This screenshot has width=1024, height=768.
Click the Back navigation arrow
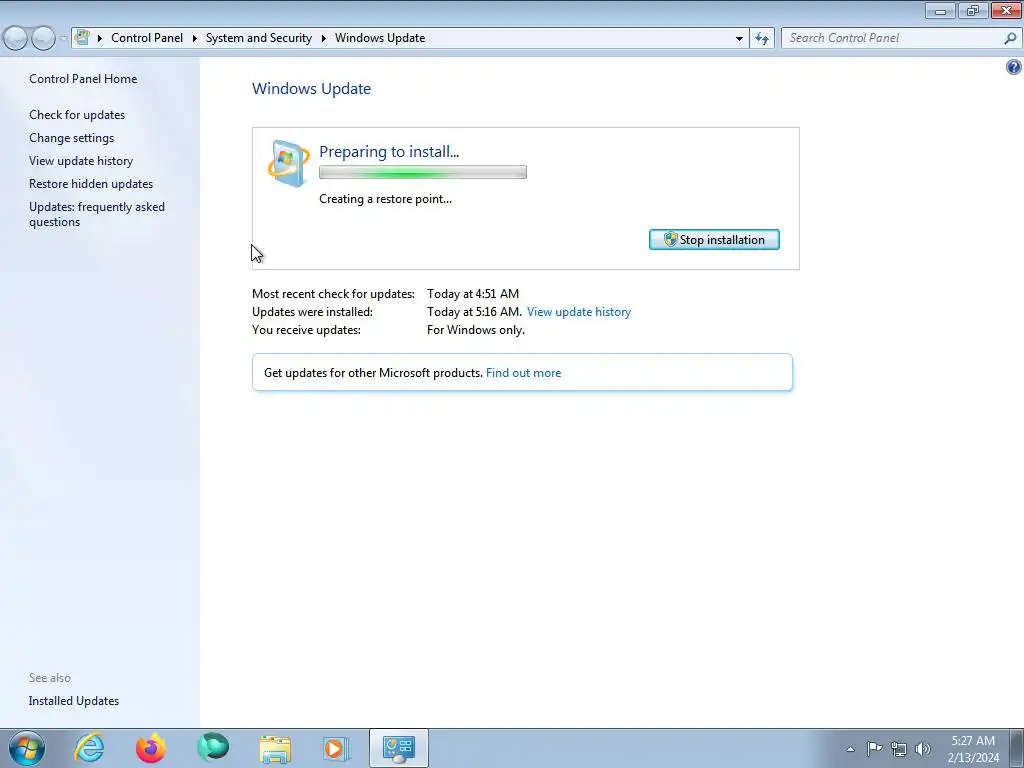16,39
